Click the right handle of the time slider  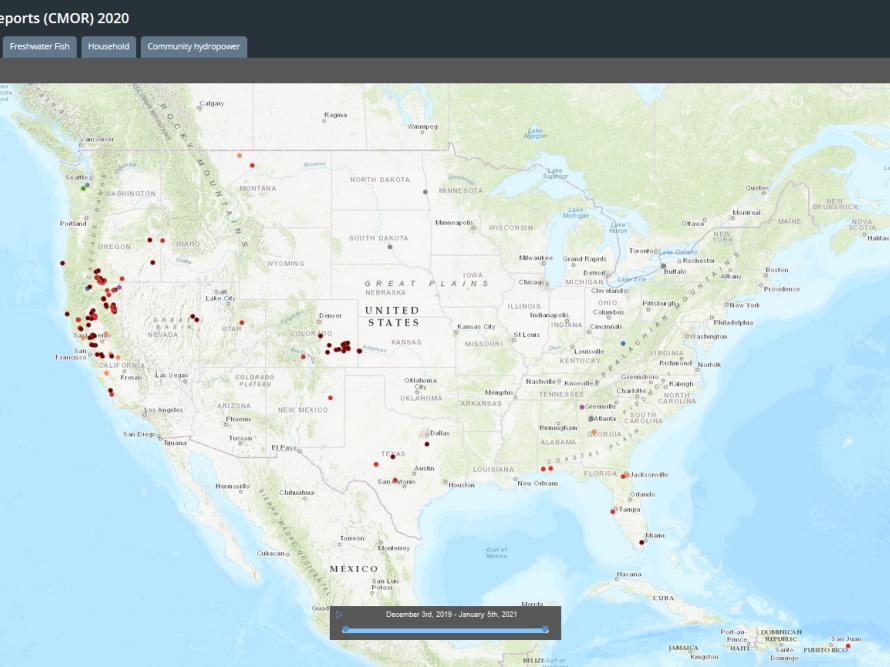546,630
